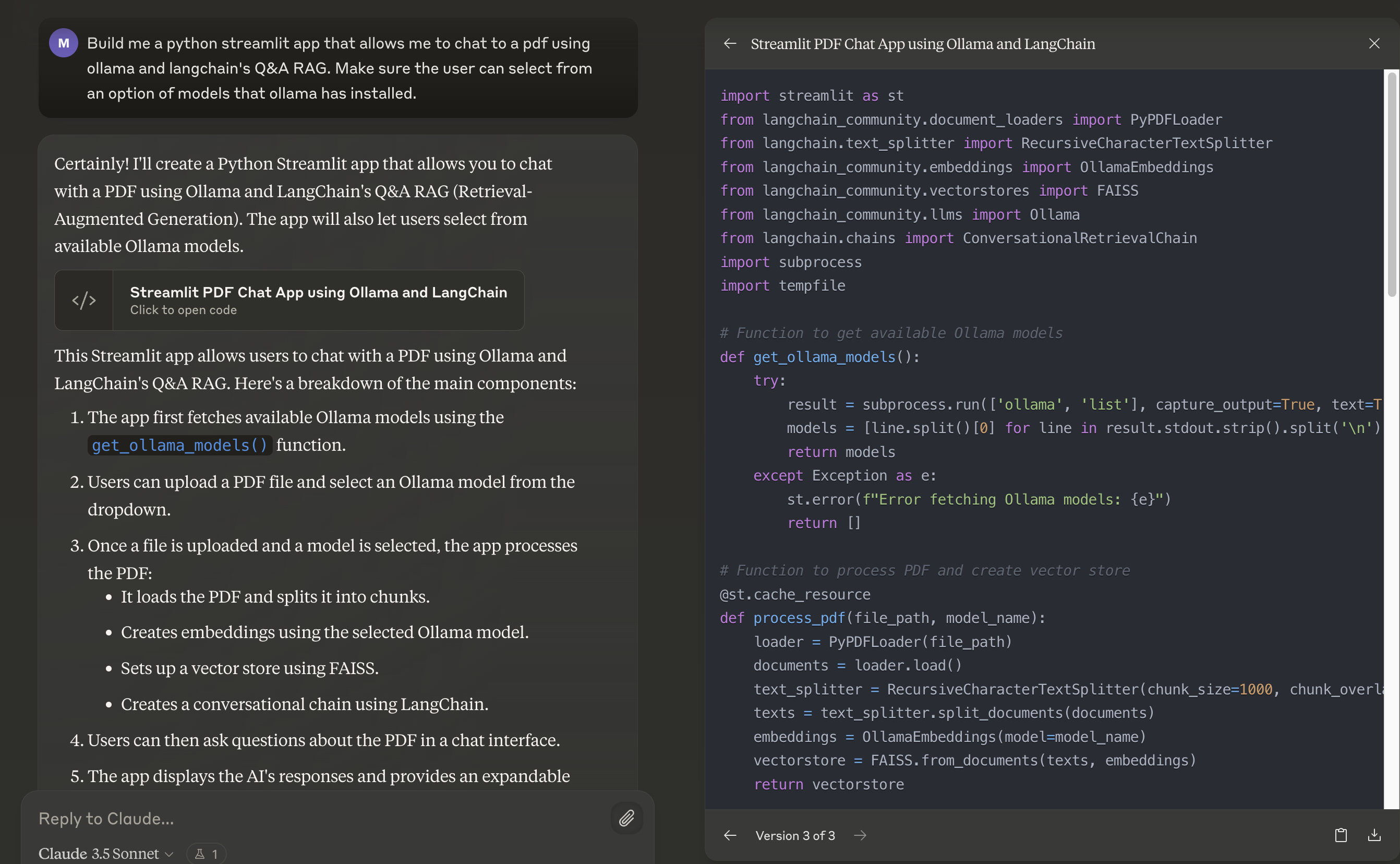Open the Claude 3.5 Sonnet model dropdown
This screenshot has height=864, width=1400.
click(99, 854)
